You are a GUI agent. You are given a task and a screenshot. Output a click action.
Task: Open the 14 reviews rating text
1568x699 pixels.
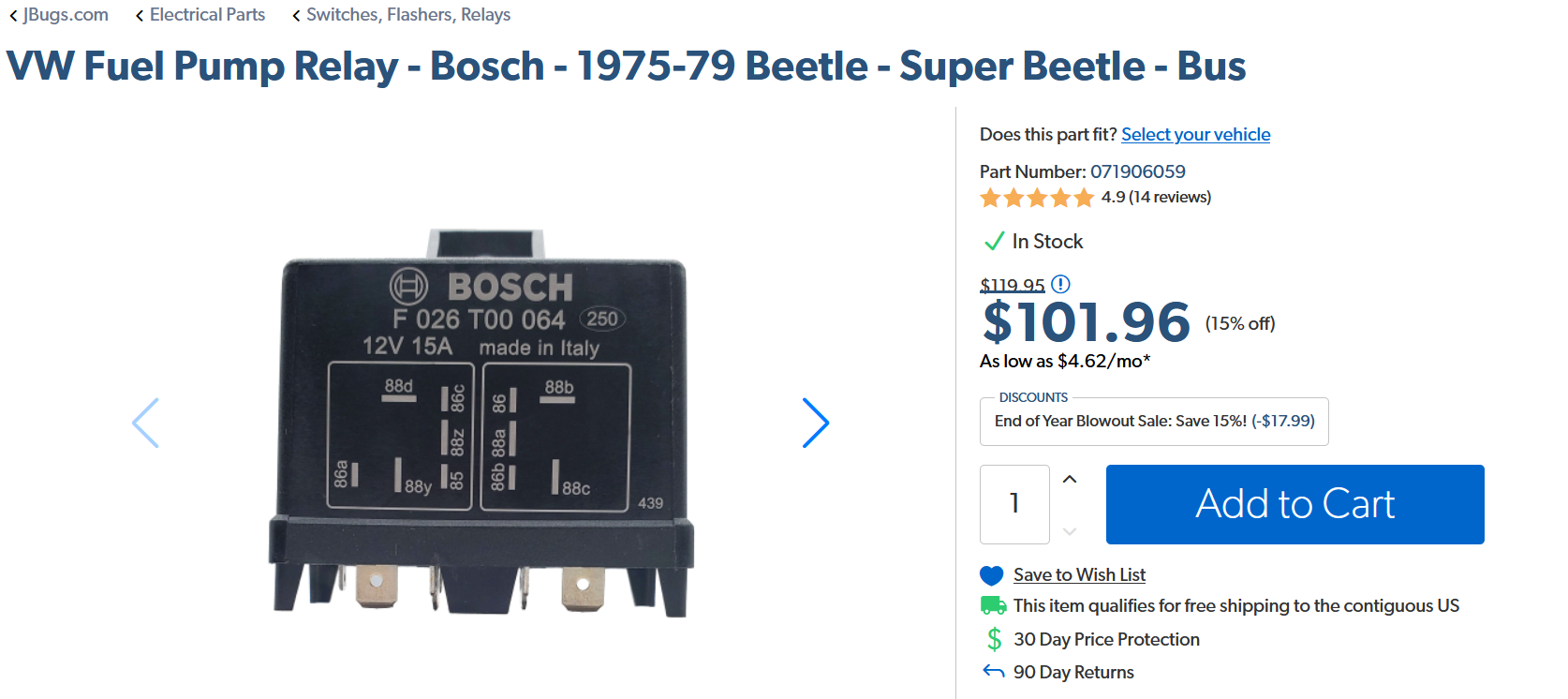(1156, 197)
